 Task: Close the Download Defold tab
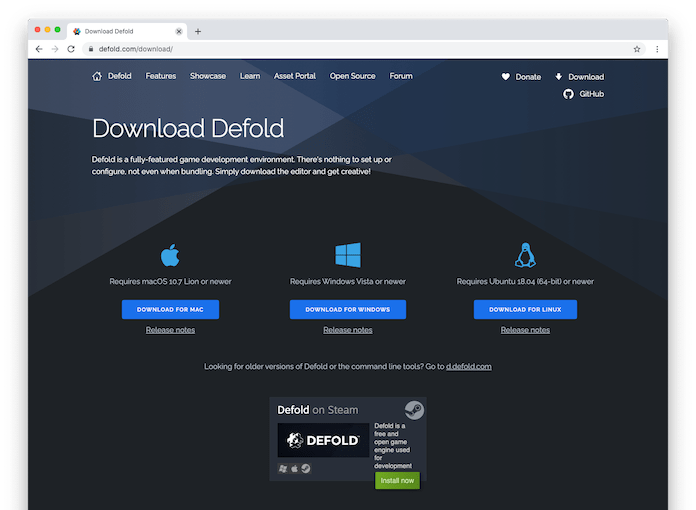pyautogui.click(x=179, y=32)
